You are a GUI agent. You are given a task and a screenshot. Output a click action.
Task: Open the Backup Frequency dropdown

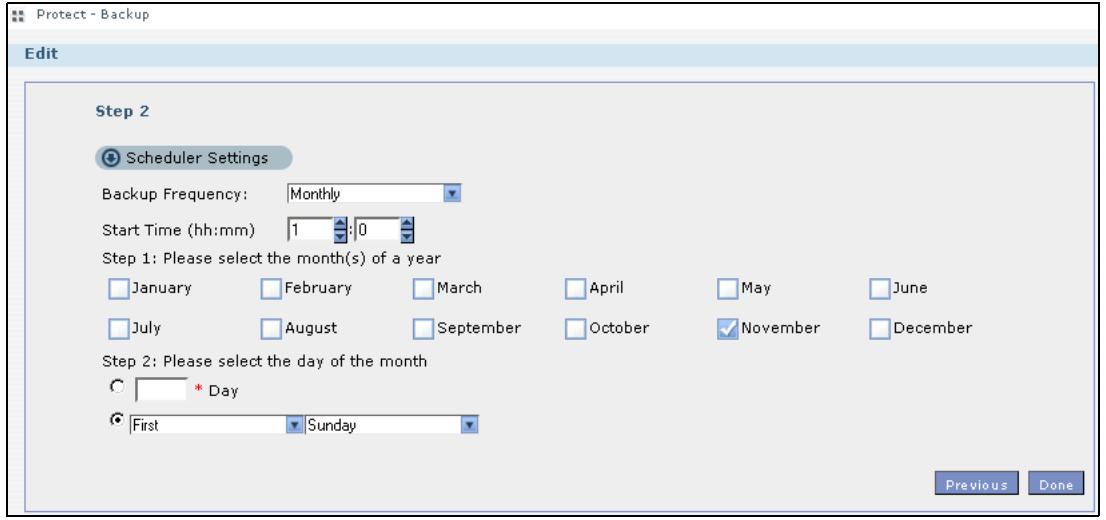[452, 194]
